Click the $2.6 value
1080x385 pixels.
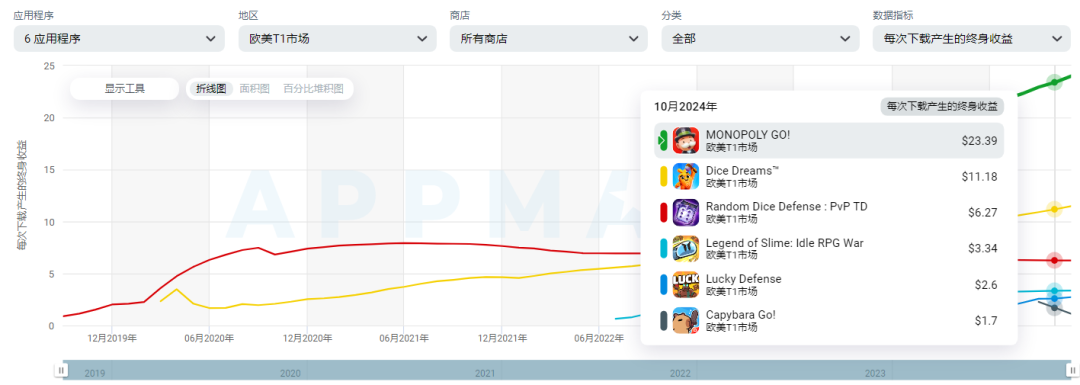pyautogui.click(x=986, y=284)
